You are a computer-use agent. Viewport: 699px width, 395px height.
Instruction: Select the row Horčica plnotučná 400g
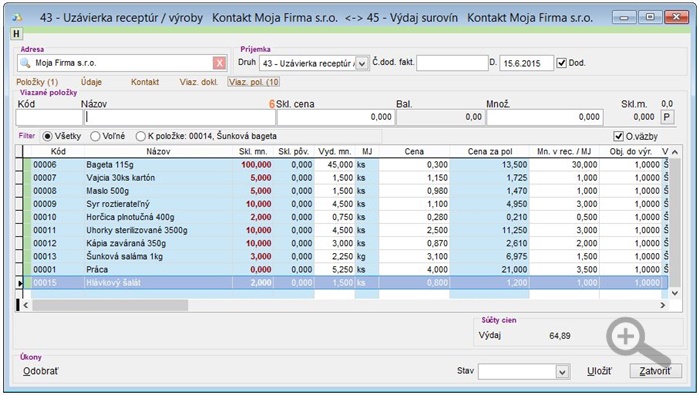(345, 217)
